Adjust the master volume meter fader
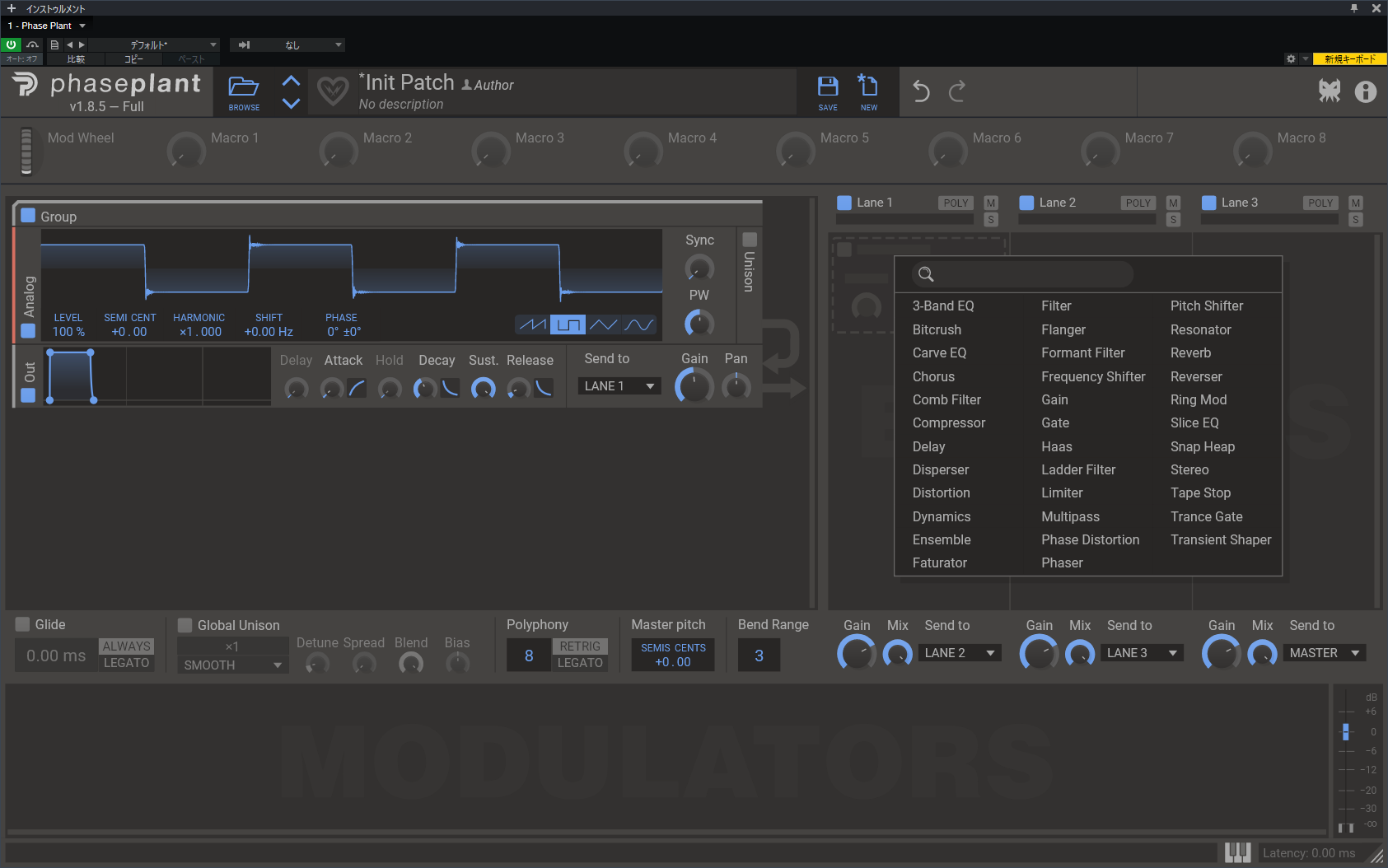Image resolution: width=1388 pixels, height=868 pixels. (1346, 731)
